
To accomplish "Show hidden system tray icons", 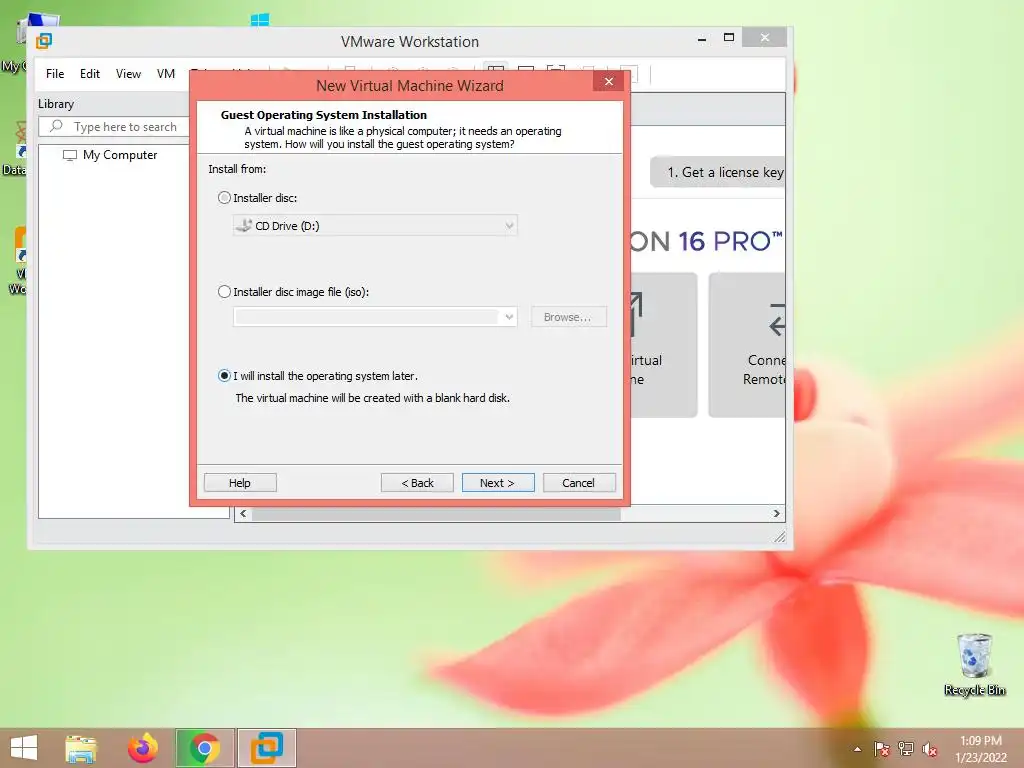I will (x=857, y=749).
